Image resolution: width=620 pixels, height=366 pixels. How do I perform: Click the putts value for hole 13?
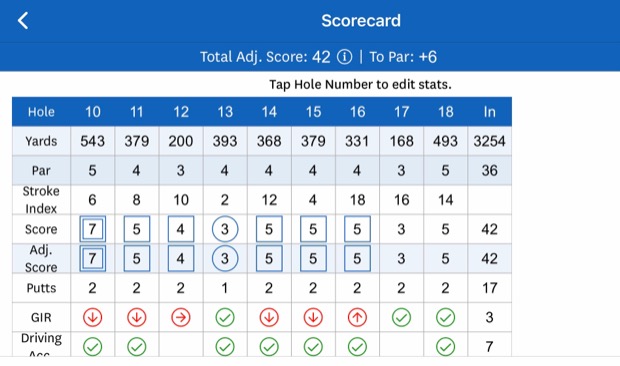(225, 288)
